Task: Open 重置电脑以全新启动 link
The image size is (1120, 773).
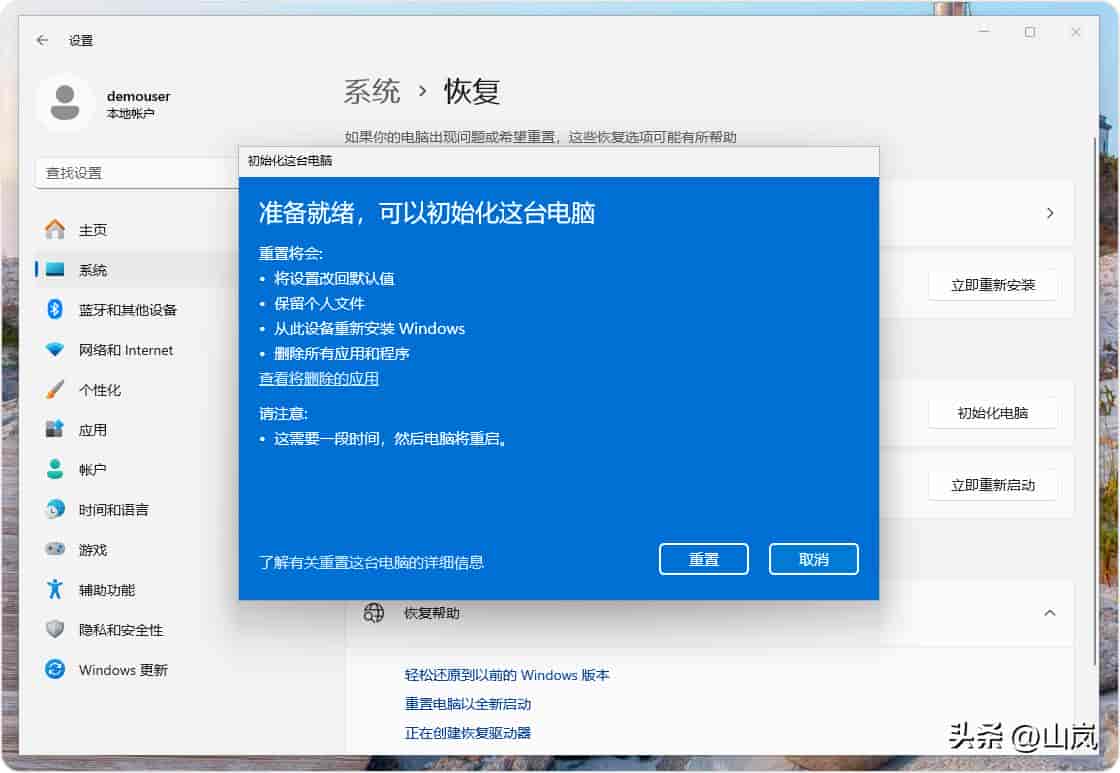Action: [x=468, y=704]
